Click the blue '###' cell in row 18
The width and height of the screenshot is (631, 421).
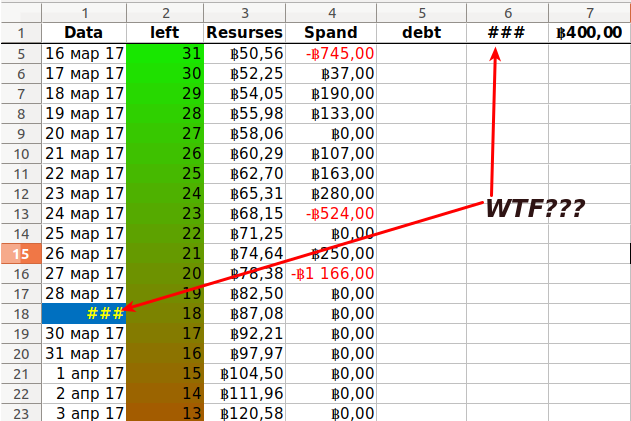click(84, 314)
